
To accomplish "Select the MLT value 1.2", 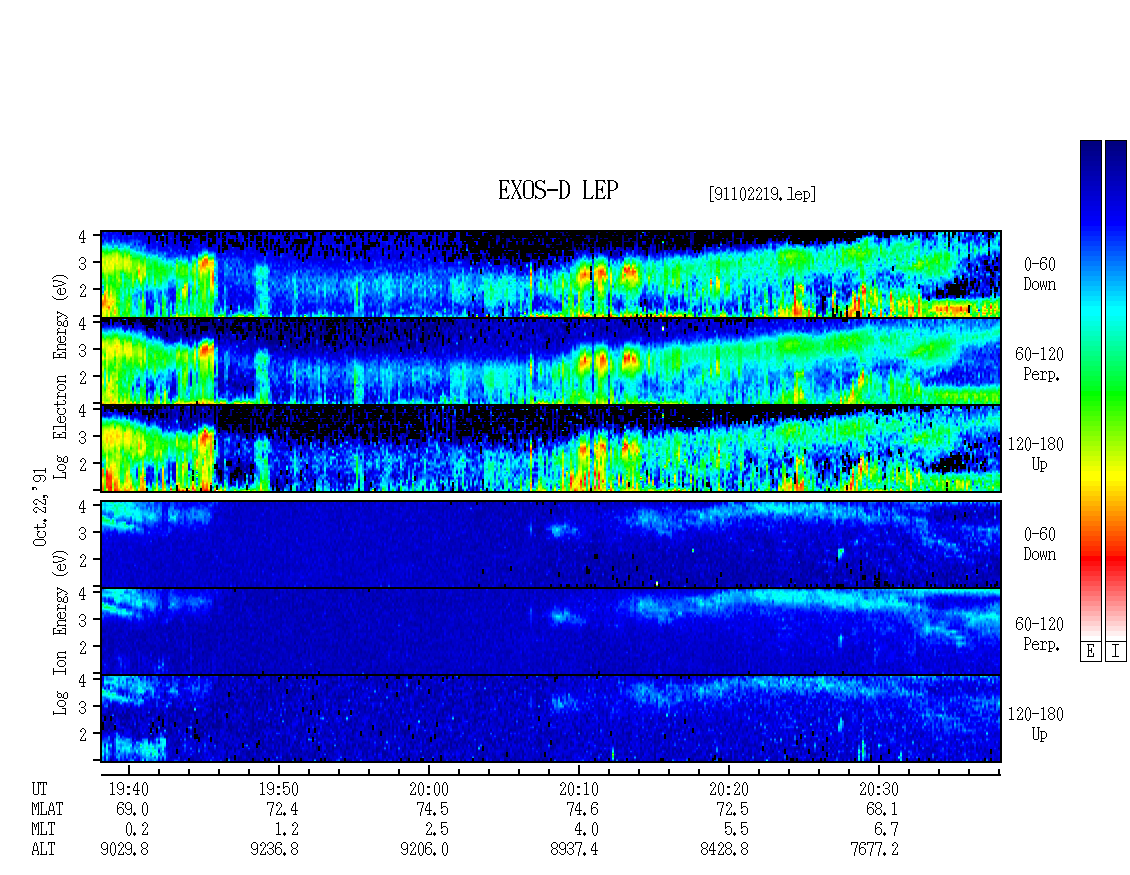I will 286,830.
